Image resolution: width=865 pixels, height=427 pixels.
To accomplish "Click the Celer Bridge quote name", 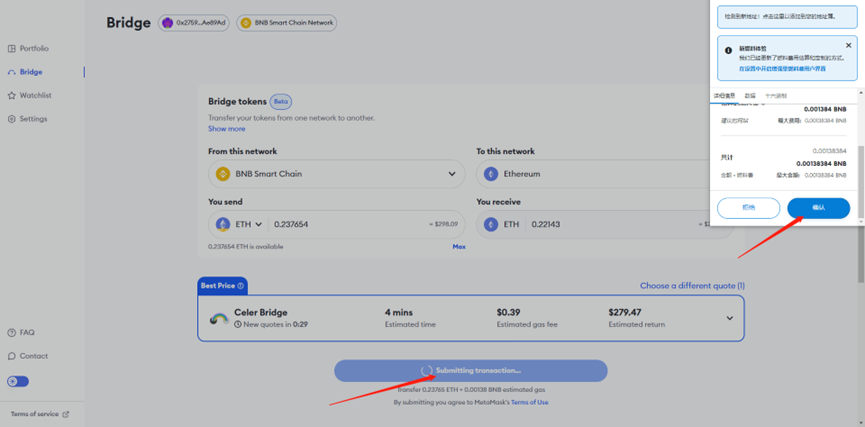I will pos(261,312).
